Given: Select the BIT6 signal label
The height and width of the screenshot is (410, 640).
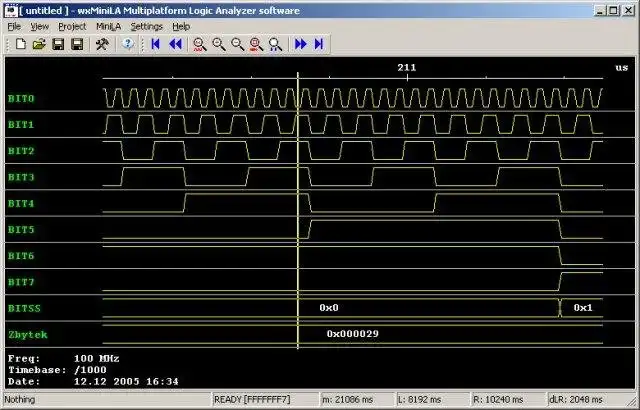Looking at the screenshot, I should coord(21,256).
